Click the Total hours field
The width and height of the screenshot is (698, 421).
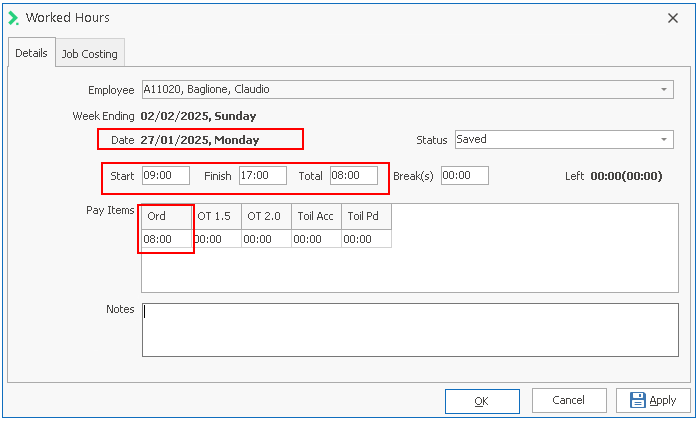(x=353, y=176)
